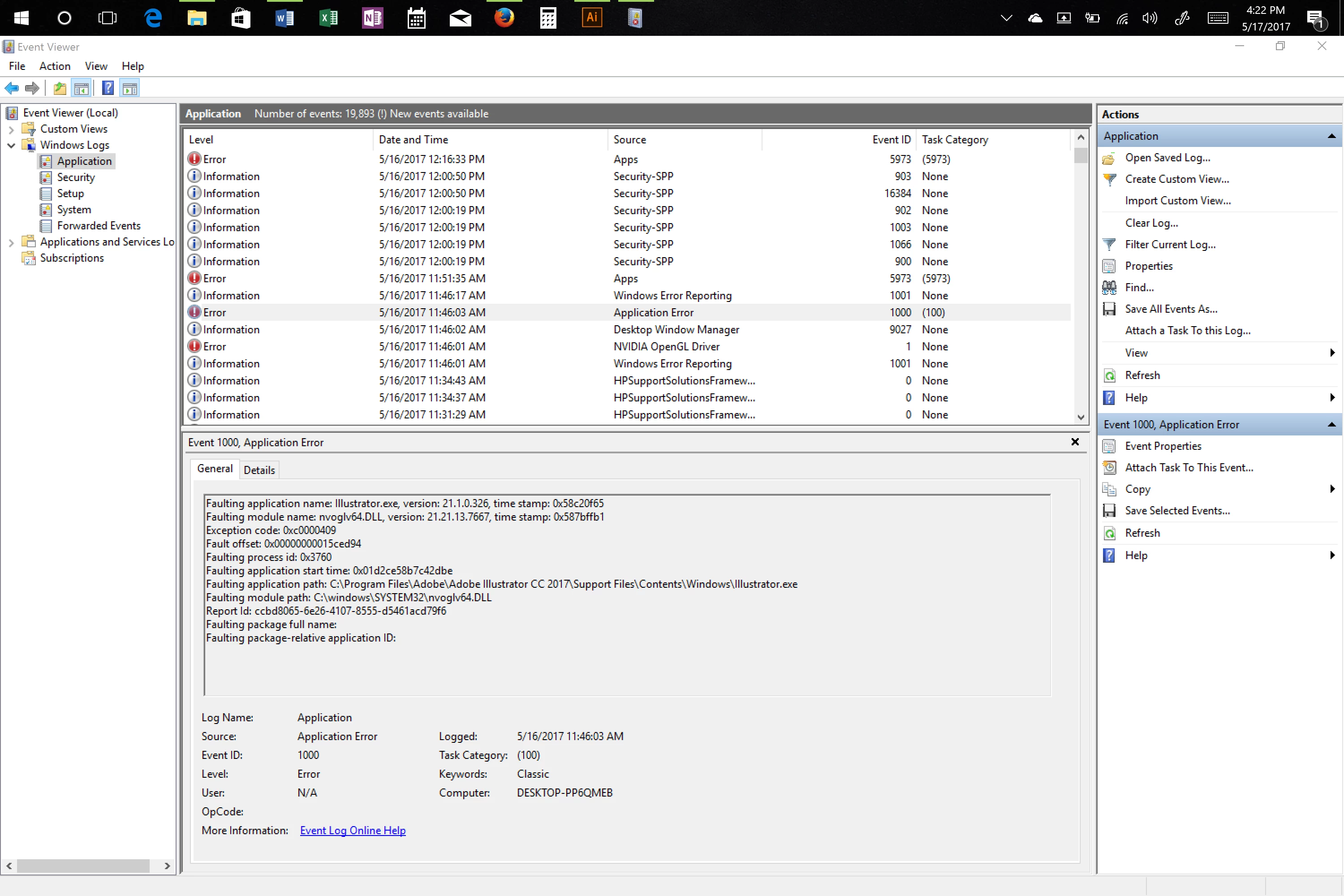Image resolution: width=1344 pixels, height=896 pixels.
Task: Select the System log in tree
Action: (74, 210)
